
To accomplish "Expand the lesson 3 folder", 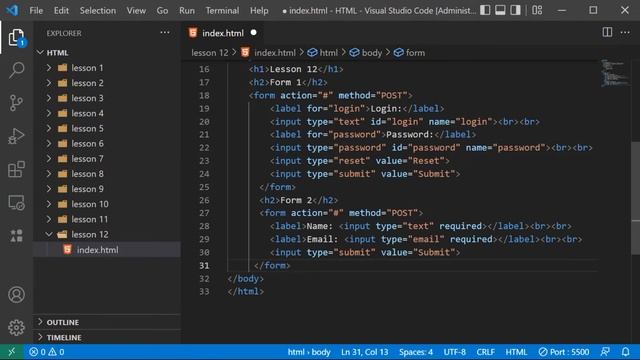I will click(49, 98).
